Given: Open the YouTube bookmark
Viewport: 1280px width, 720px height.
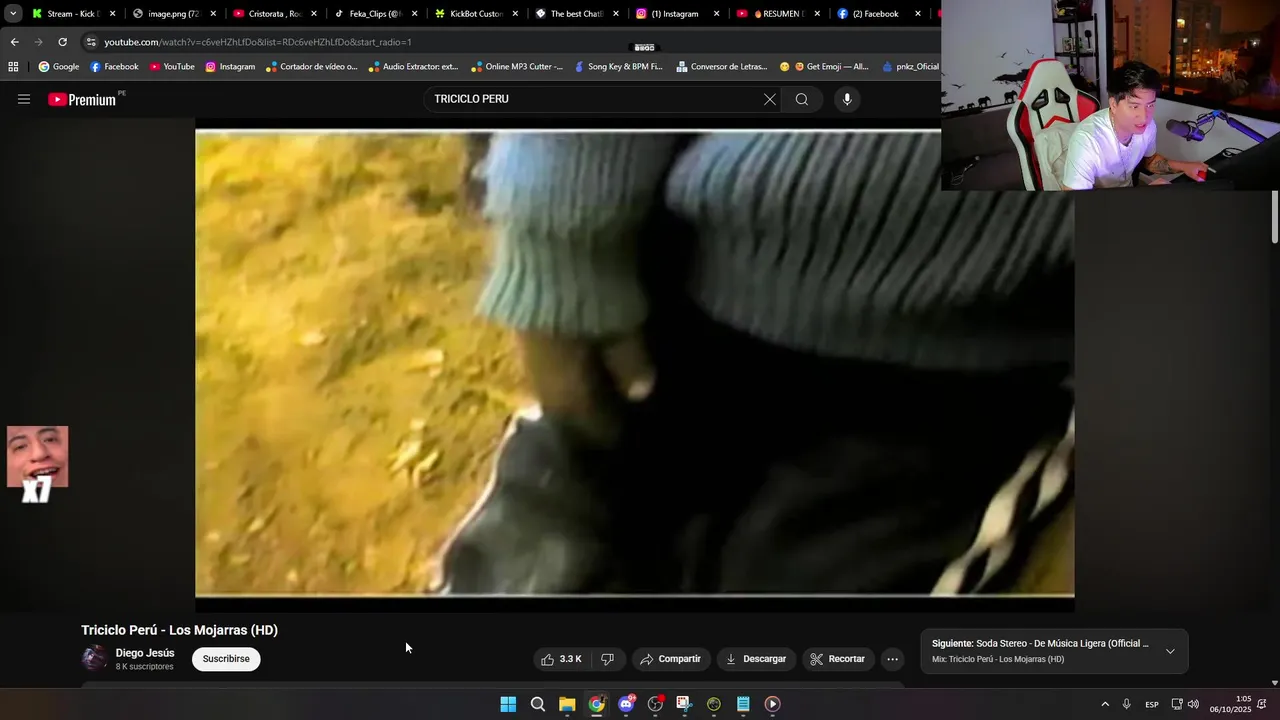Looking at the screenshot, I should tap(172, 67).
